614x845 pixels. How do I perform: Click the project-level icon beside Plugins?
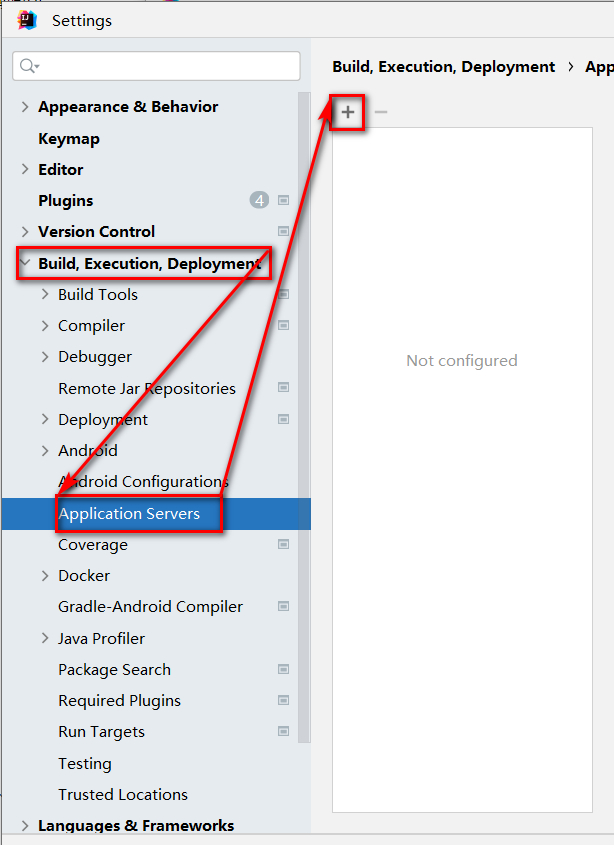pyautogui.click(x=284, y=201)
